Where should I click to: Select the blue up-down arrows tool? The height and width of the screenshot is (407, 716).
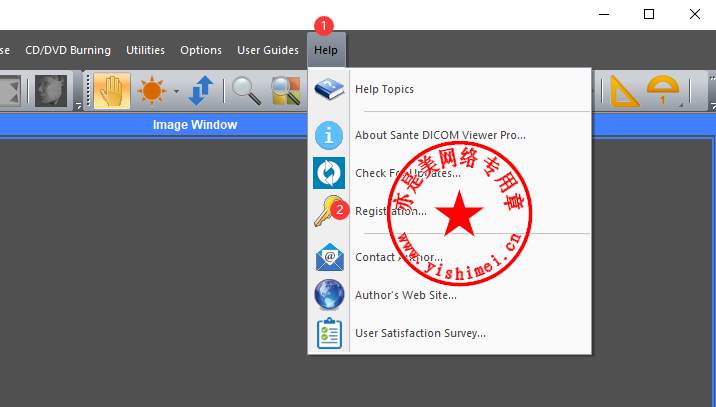pos(201,90)
